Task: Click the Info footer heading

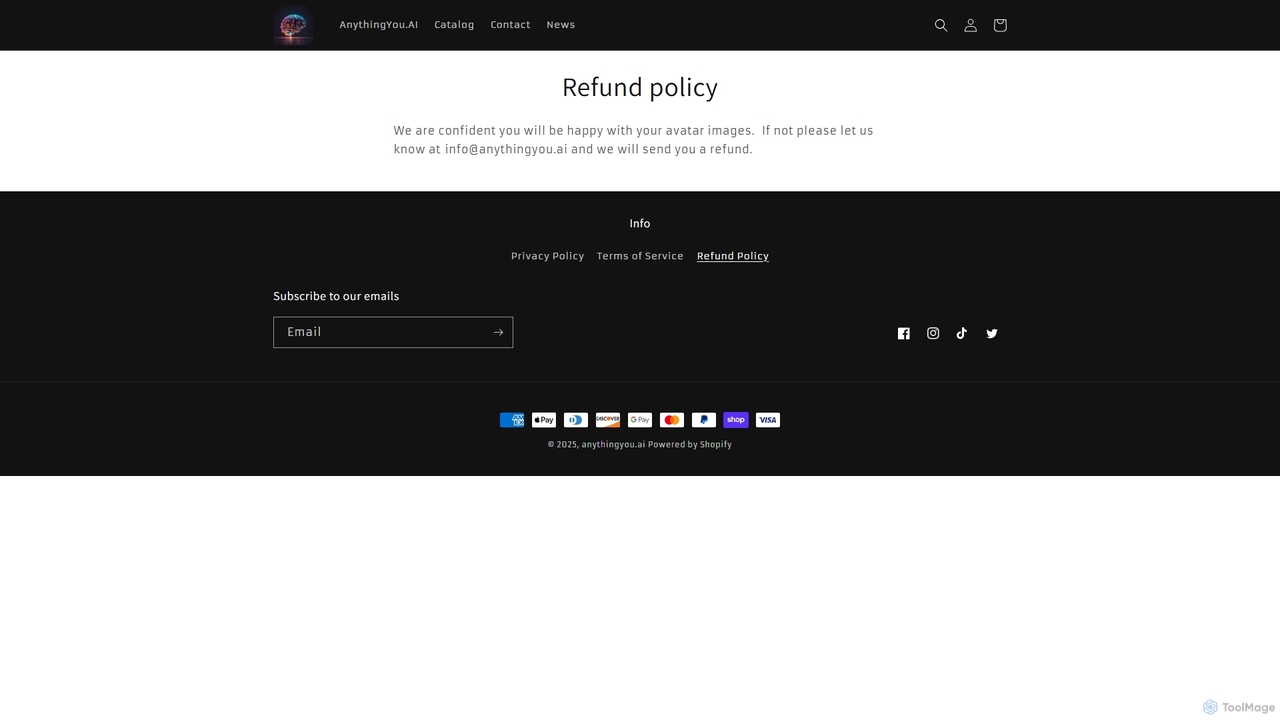Action: (640, 224)
